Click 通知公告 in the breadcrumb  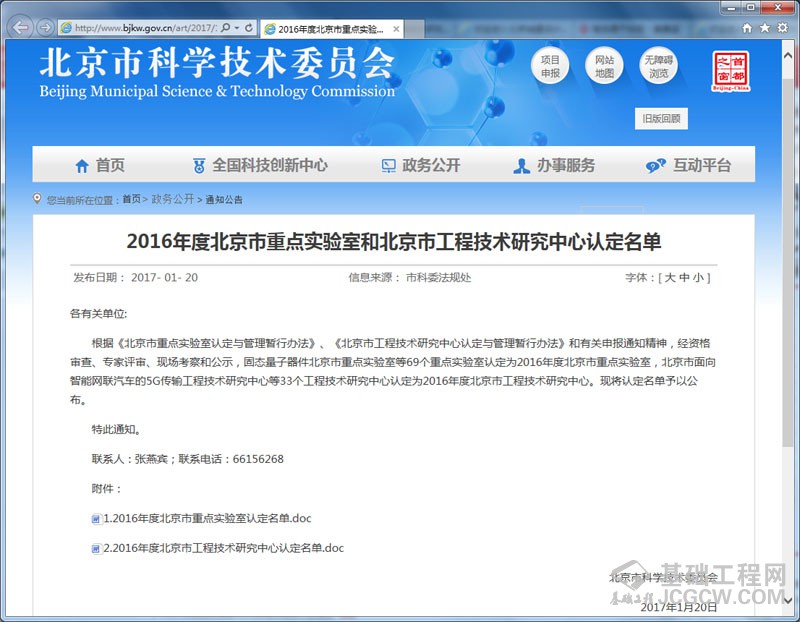[224, 200]
